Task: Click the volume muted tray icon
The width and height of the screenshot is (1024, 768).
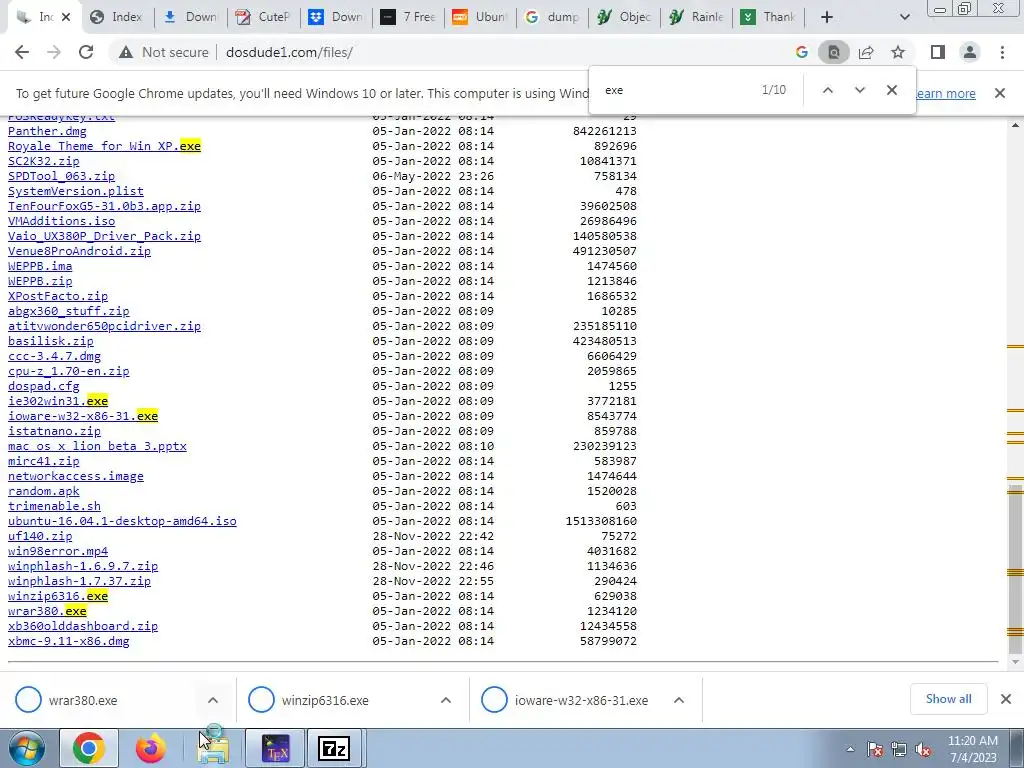Action: point(923,750)
